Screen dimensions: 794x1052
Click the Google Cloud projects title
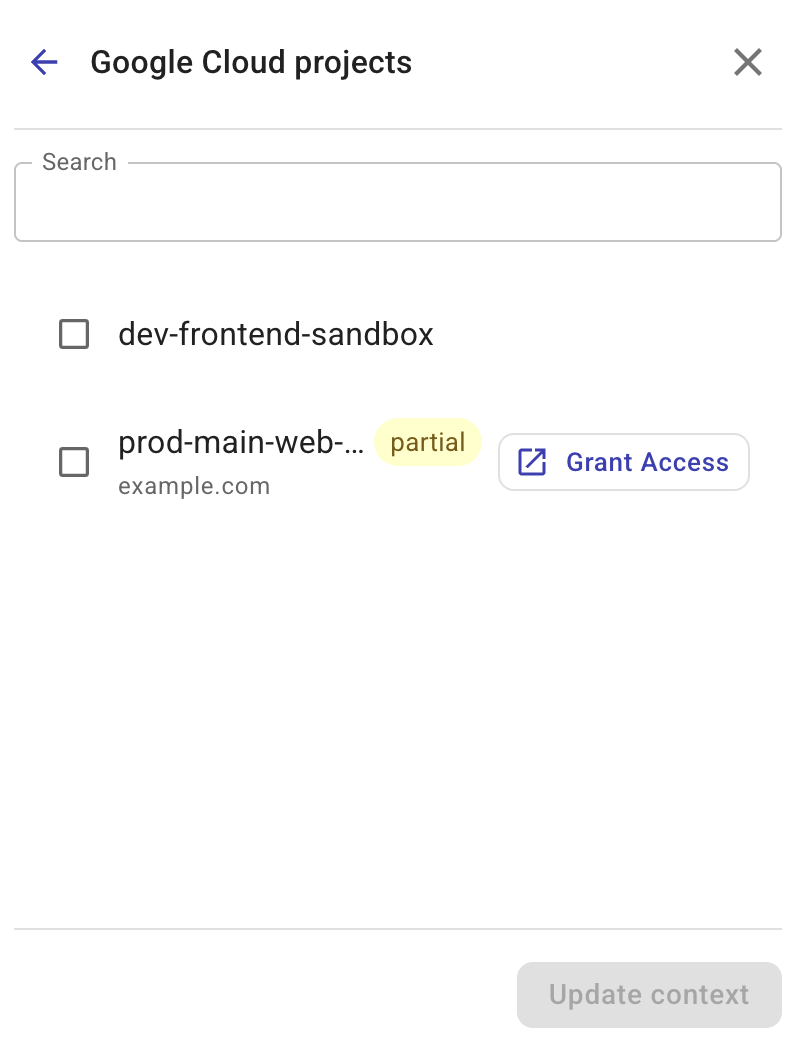point(251,62)
